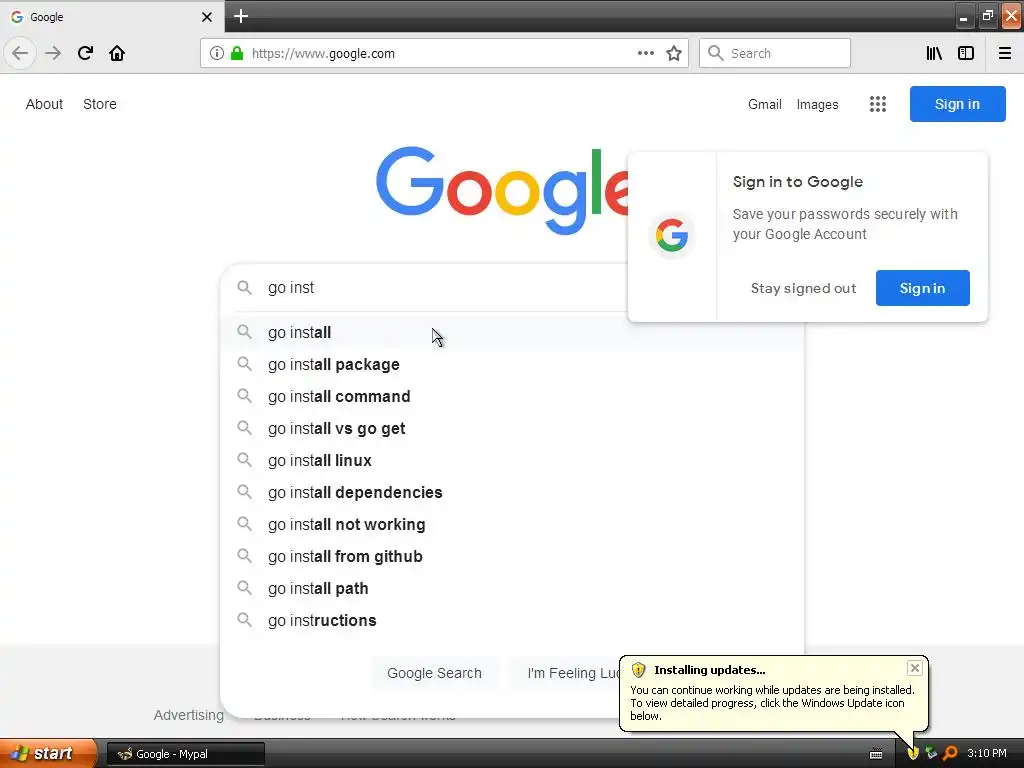The height and width of the screenshot is (768, 1024).
Task: Click the 3:10 PM system clock
Action: pos(987,753)
